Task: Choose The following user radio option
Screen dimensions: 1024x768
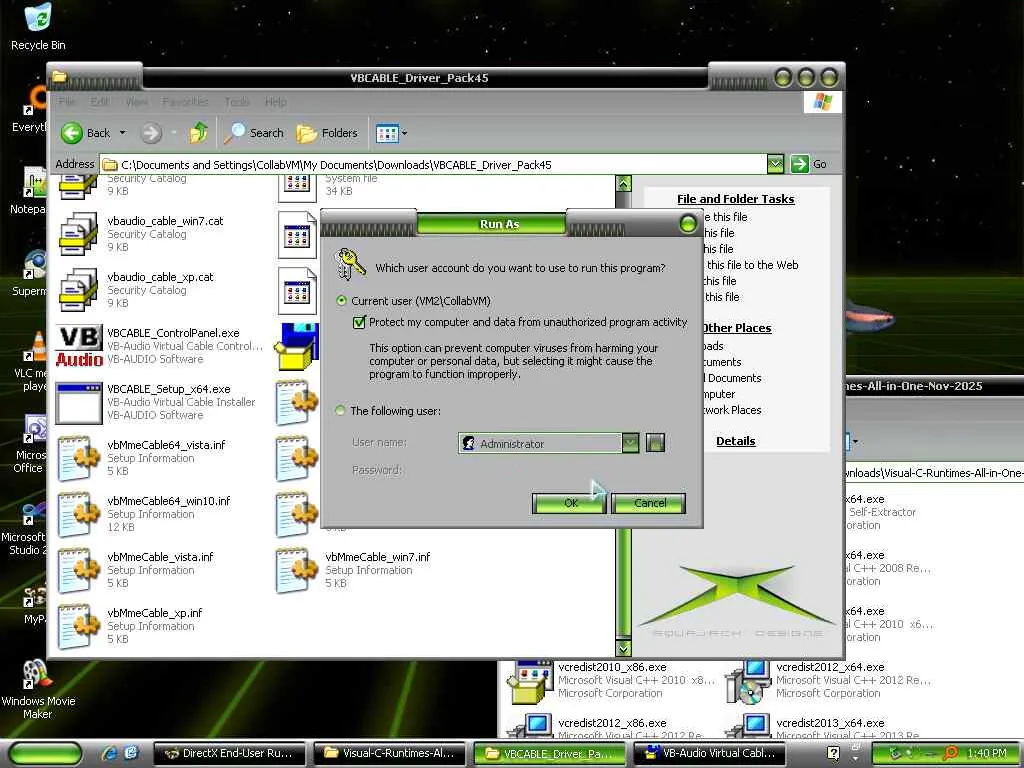Action: (x=340, y=411)
